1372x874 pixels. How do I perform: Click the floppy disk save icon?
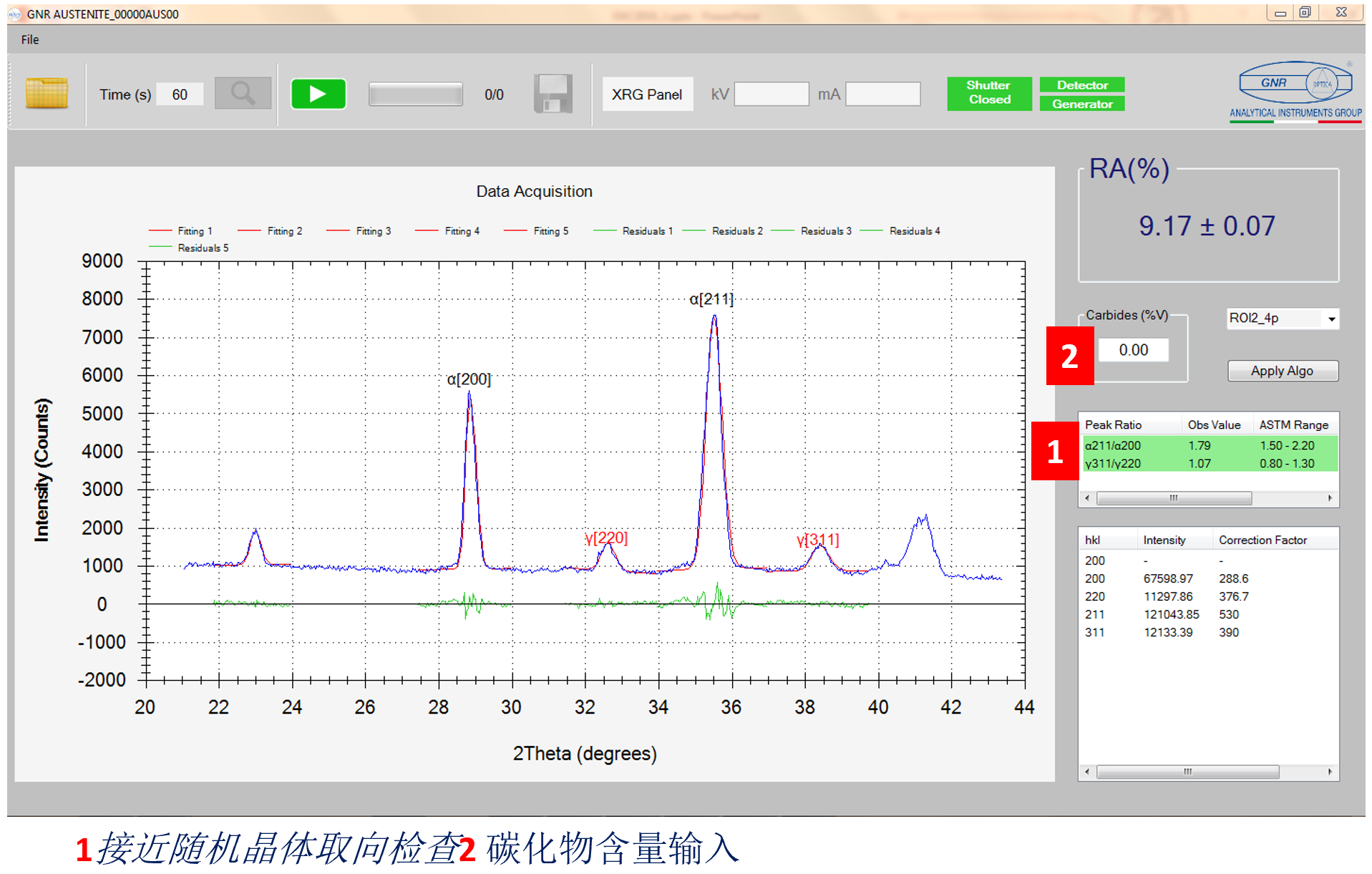(x=553, y=94)
